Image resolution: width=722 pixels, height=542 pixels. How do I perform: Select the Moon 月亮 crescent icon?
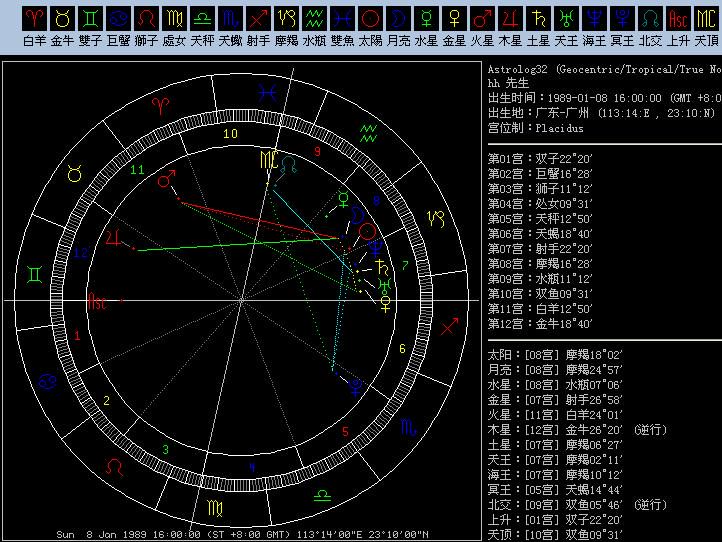[398, 18]
